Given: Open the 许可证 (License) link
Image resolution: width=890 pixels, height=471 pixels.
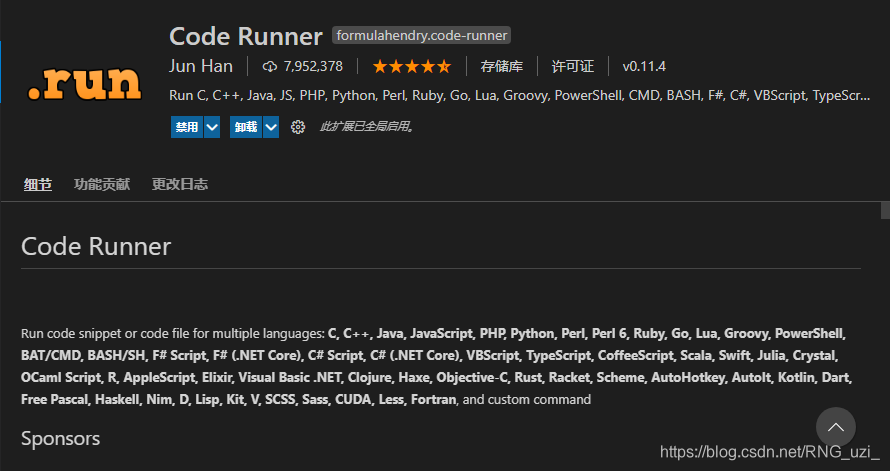Looking at the screenshot, I should coord(572,66).
